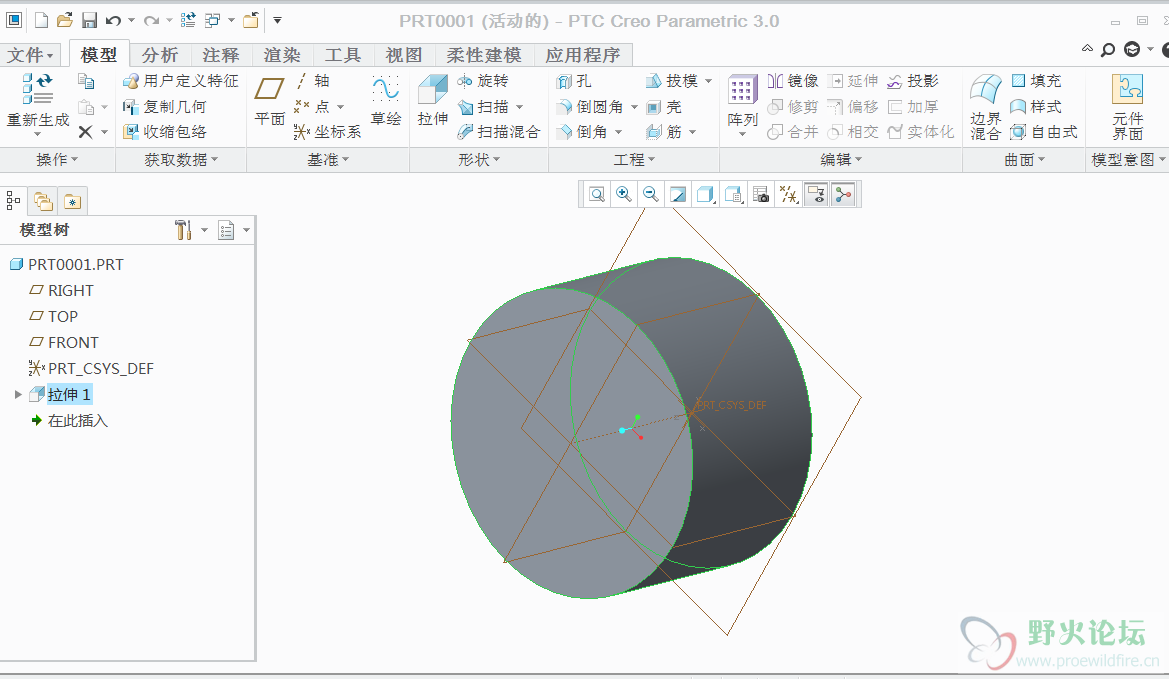This screenshot has width=1169, height=679.
Task: Open the 文件 (File) menu
Action: 30,55
